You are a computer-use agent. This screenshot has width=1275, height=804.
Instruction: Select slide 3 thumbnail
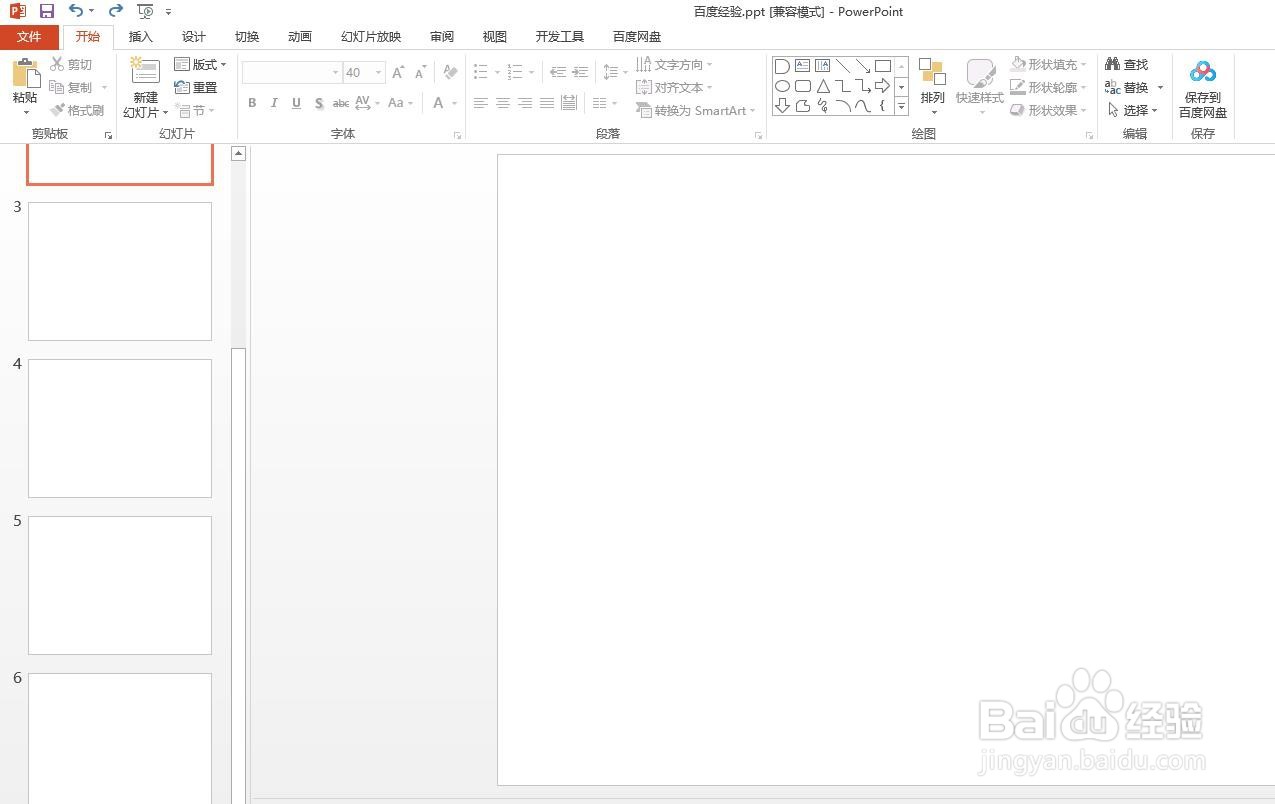click(120, 271)
